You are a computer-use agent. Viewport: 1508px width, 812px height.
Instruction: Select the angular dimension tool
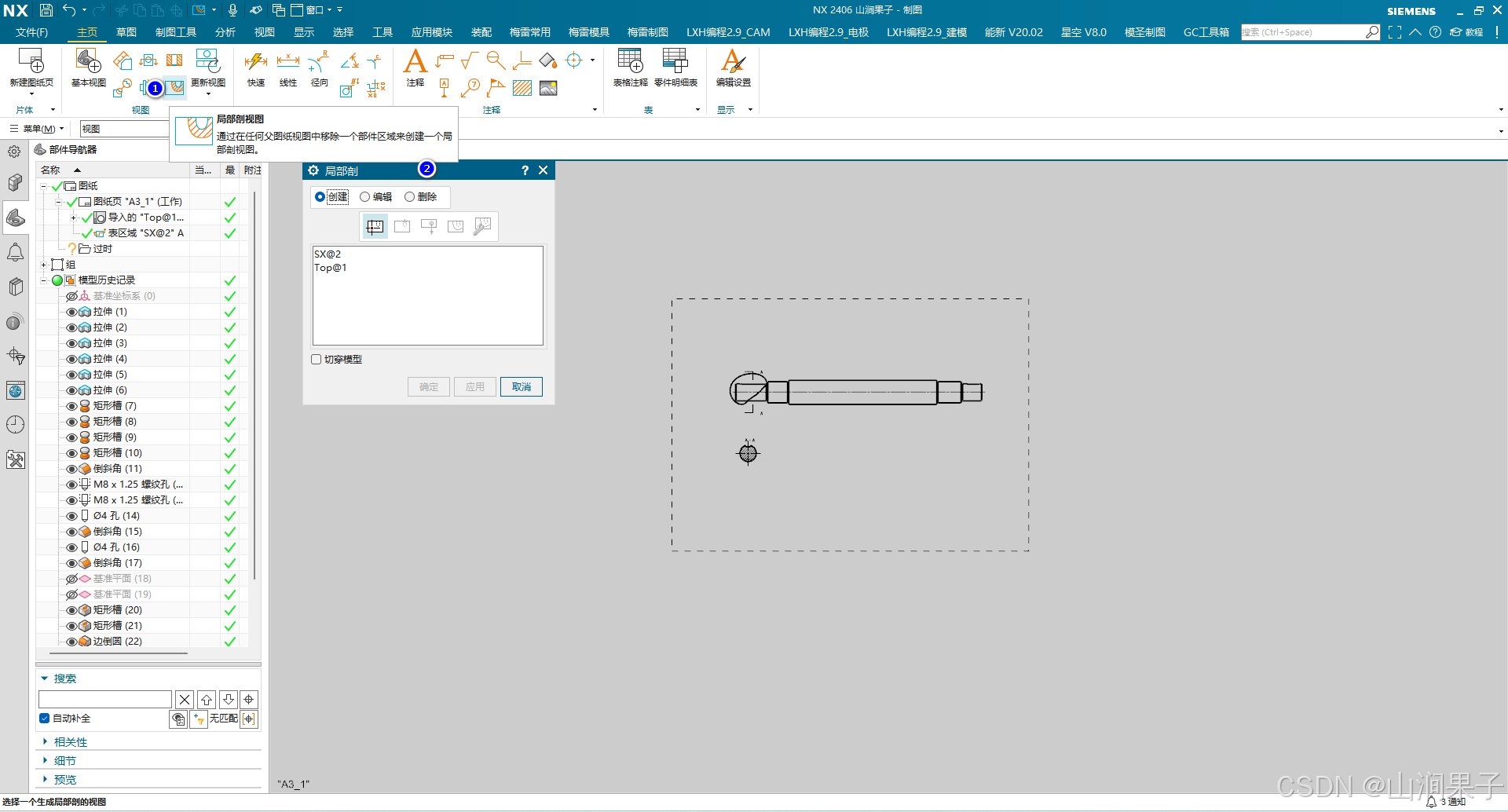(x=350, y=60)
